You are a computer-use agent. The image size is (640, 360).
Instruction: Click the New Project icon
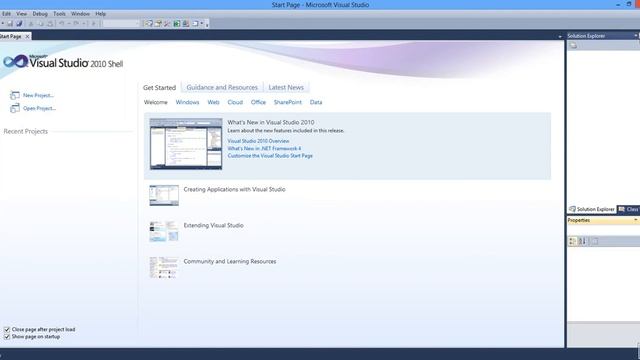coord(15,95)
